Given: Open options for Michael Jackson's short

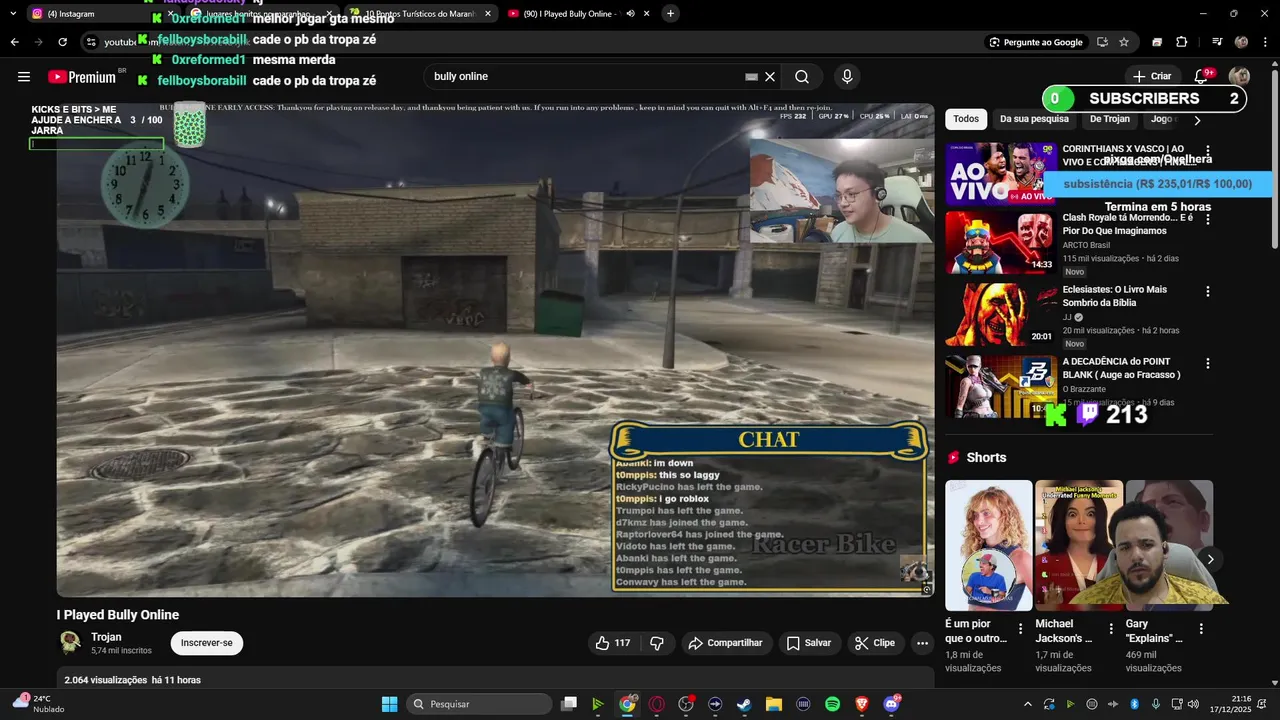Looking at the screenshot, I should 1110,629.
